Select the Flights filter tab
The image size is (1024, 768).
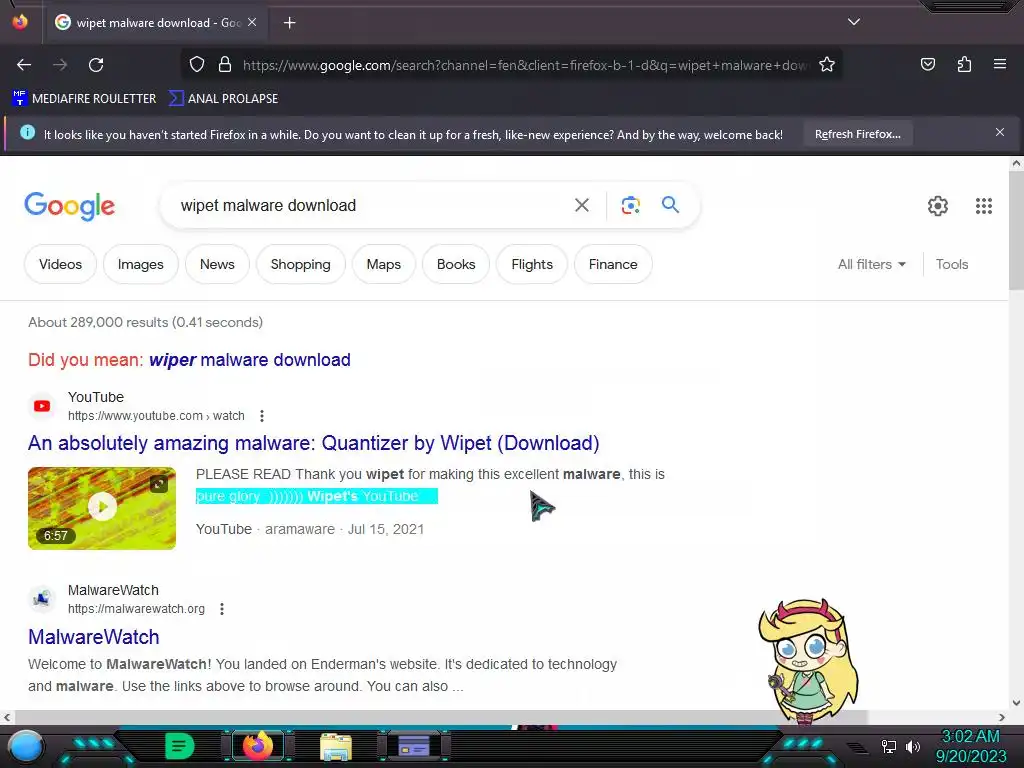(532, 264)
